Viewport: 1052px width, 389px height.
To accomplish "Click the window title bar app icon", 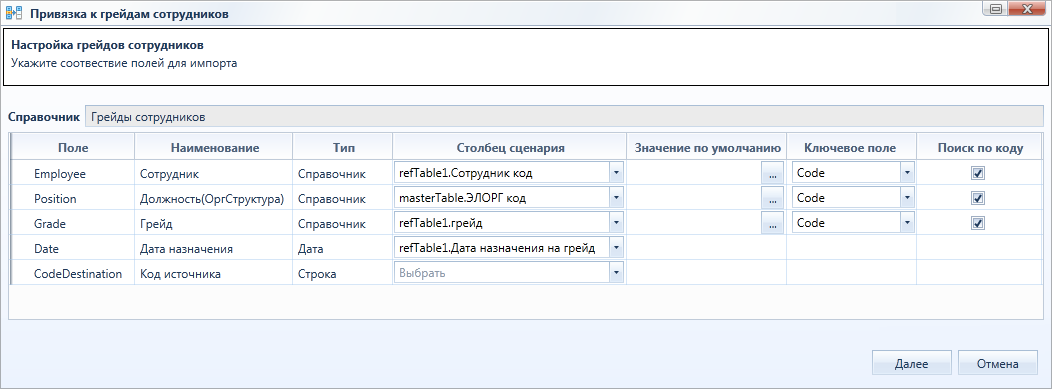I will (13, 13).
